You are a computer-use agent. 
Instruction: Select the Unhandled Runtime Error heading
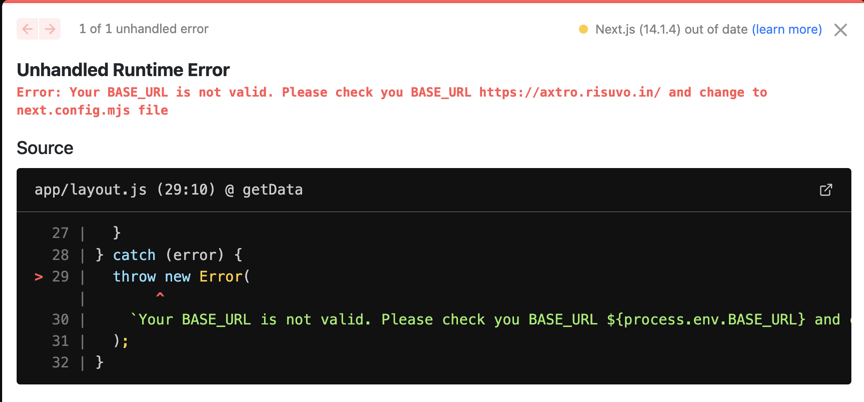tap(123, 70)
